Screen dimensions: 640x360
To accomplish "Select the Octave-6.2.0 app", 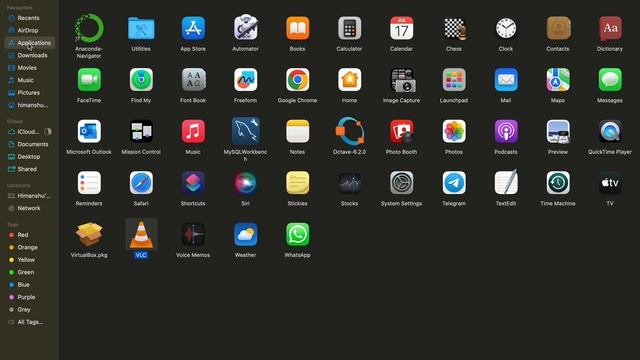I will pos(349,131).
